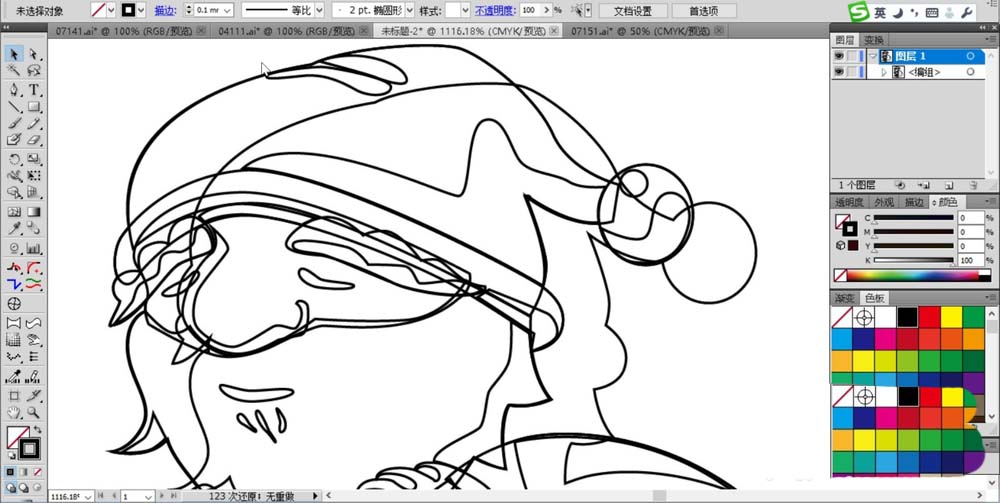Open the fill color dropdown in control bar

click(x=111, y=10)
